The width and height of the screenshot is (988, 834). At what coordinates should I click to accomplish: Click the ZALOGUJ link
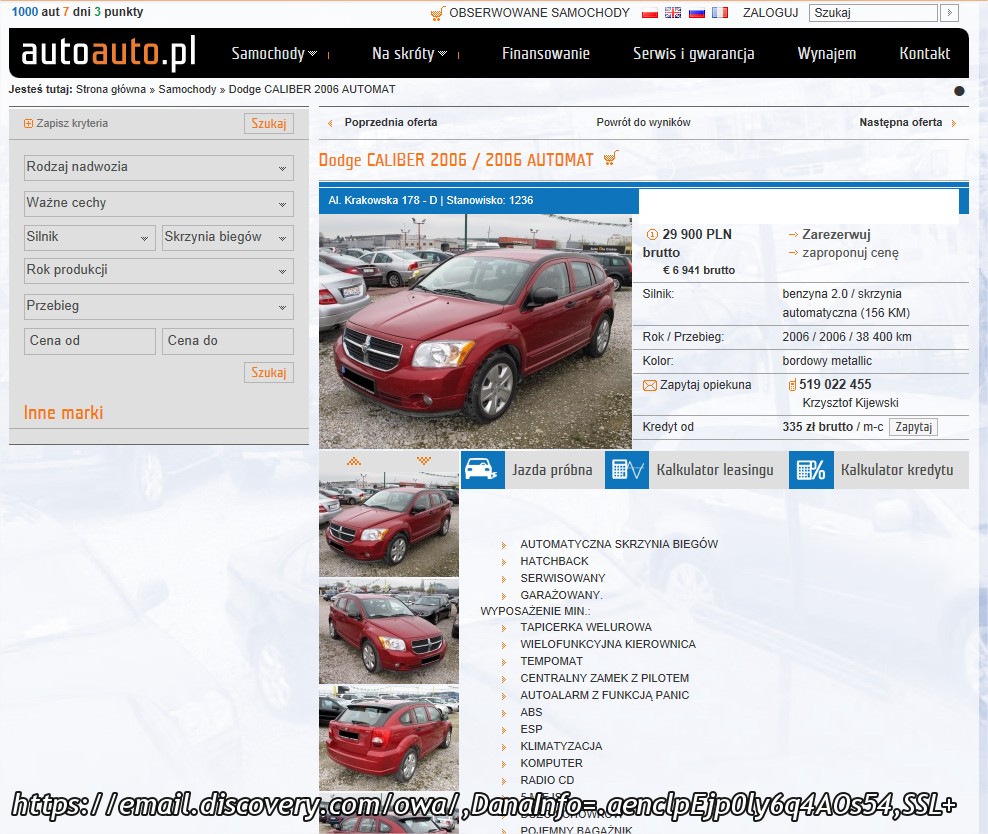pyautogui.click(x=770, y=13)
